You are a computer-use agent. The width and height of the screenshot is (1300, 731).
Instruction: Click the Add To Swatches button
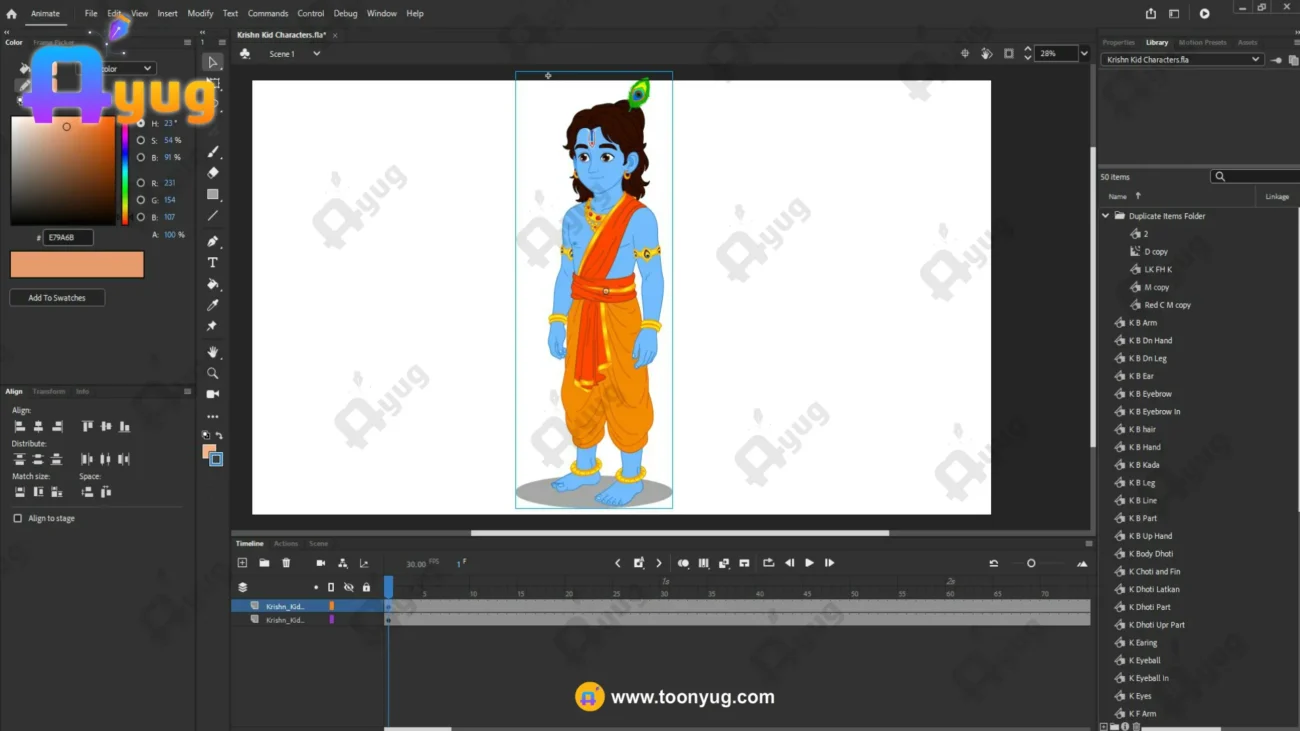57,298
